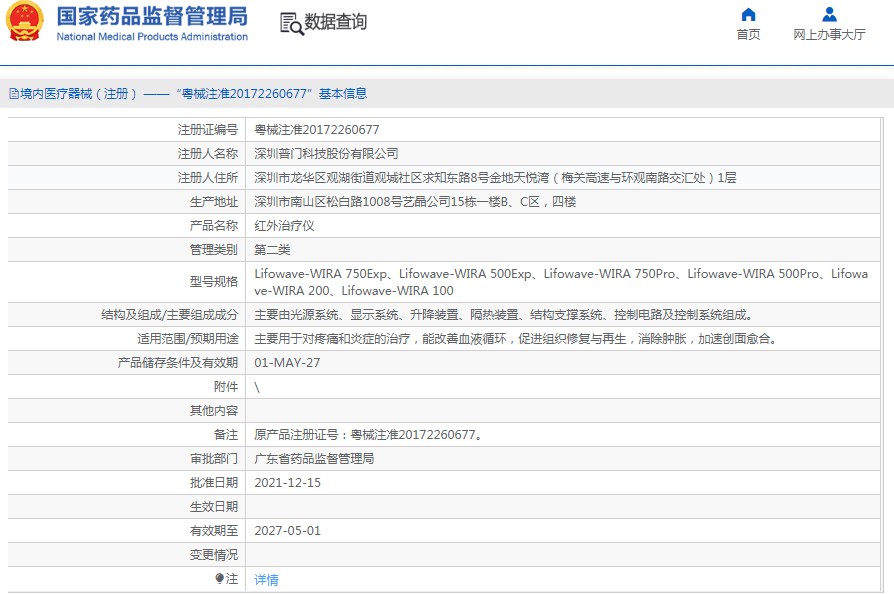Click National Medical Products Administration English text
Viewport: 894px width, 594px height.
pos(152,37)
